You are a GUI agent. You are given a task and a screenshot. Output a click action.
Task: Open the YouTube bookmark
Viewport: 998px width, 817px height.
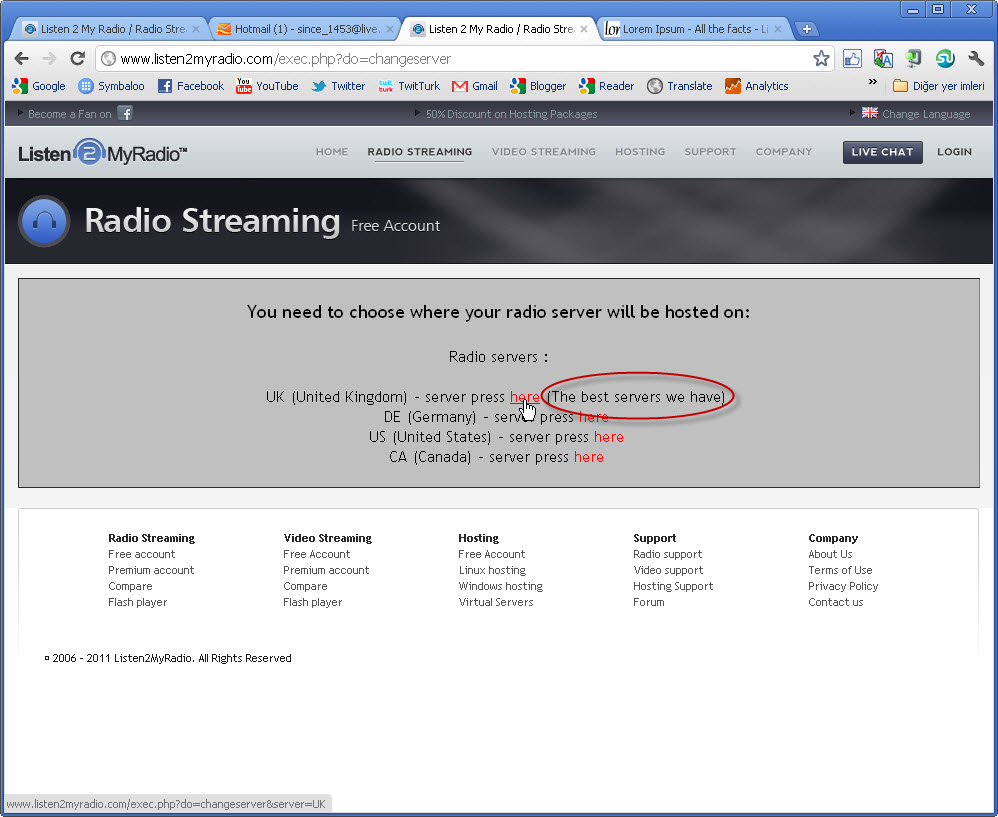tap(267, 86)
